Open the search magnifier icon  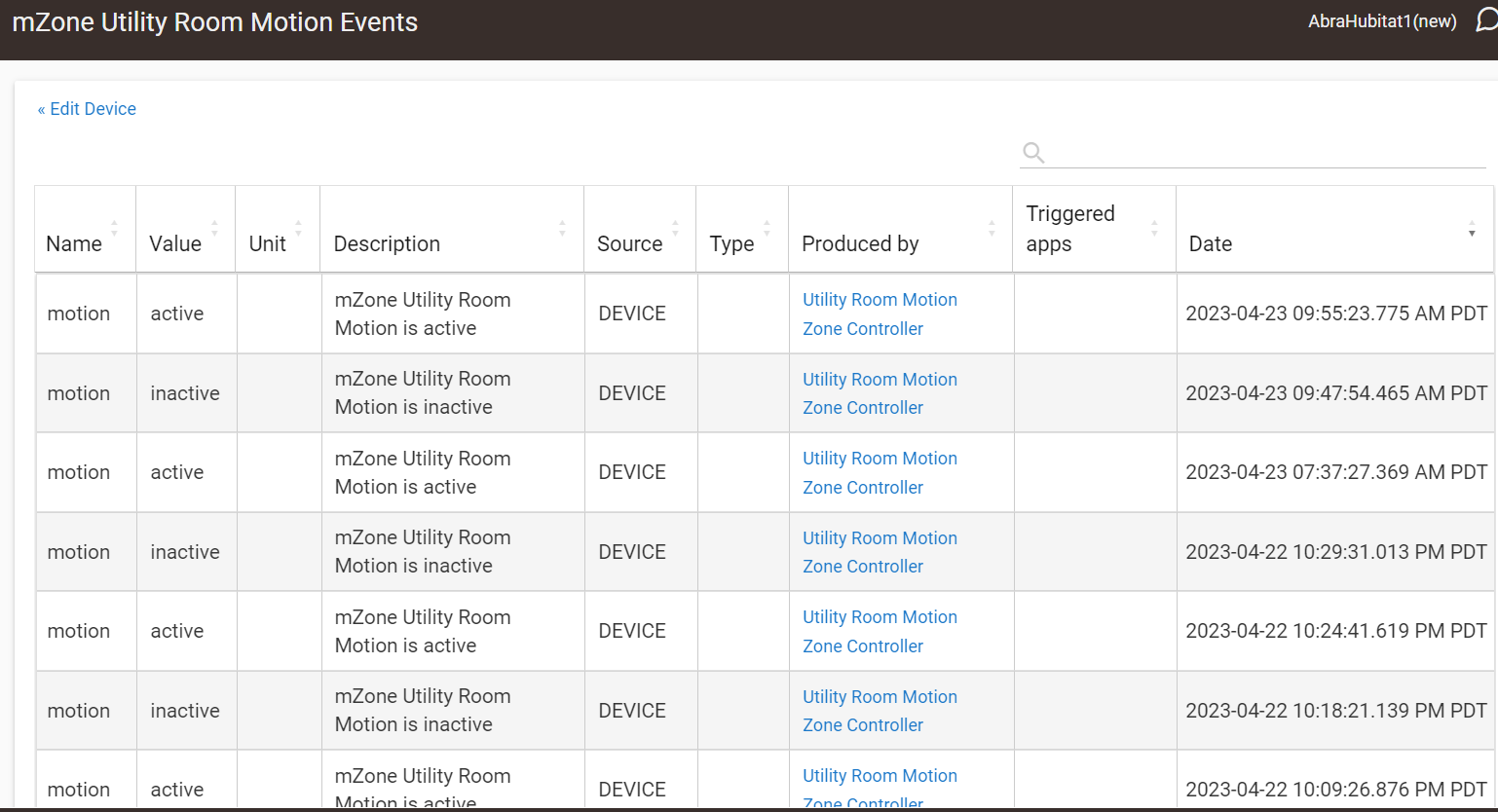point(1033,152)
